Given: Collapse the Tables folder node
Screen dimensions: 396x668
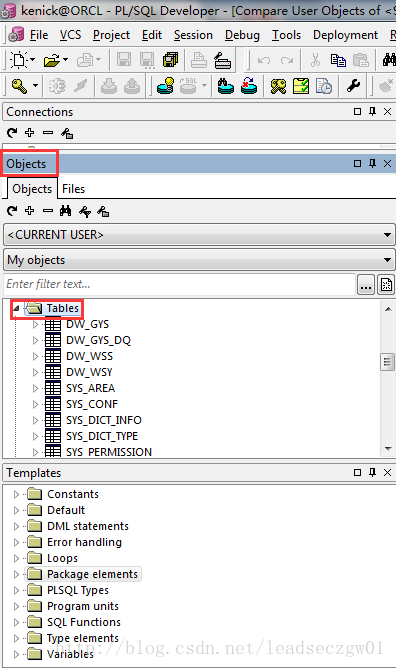Looking at the screenshot, I should coord(16,308).
